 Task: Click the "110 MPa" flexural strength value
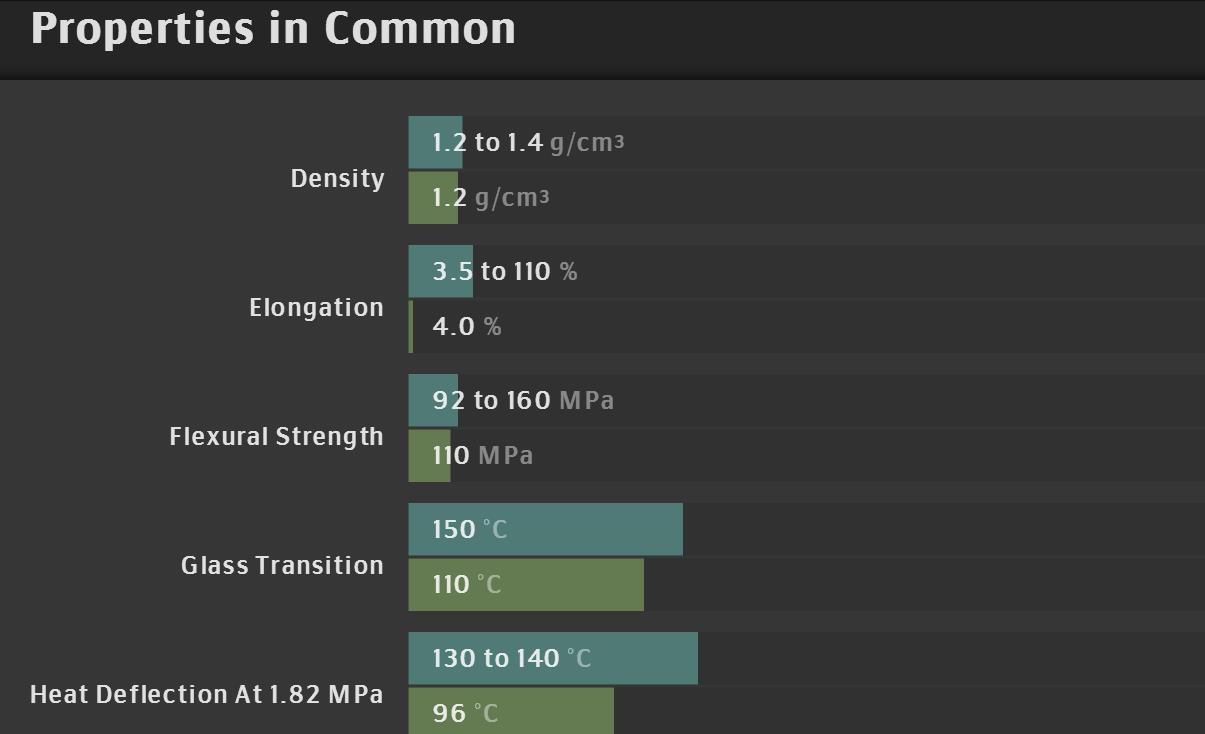[x=482, y=456]
